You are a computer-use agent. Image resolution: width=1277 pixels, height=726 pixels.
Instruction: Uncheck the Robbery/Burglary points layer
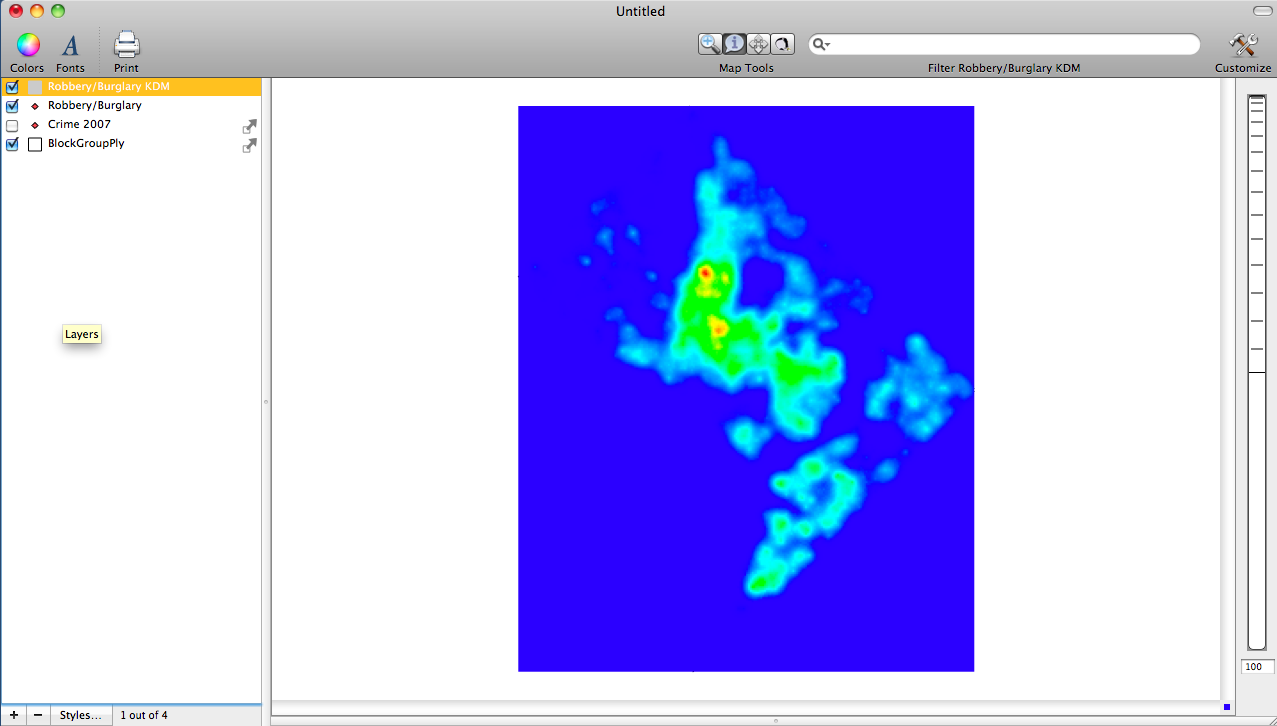click(12, 106)
